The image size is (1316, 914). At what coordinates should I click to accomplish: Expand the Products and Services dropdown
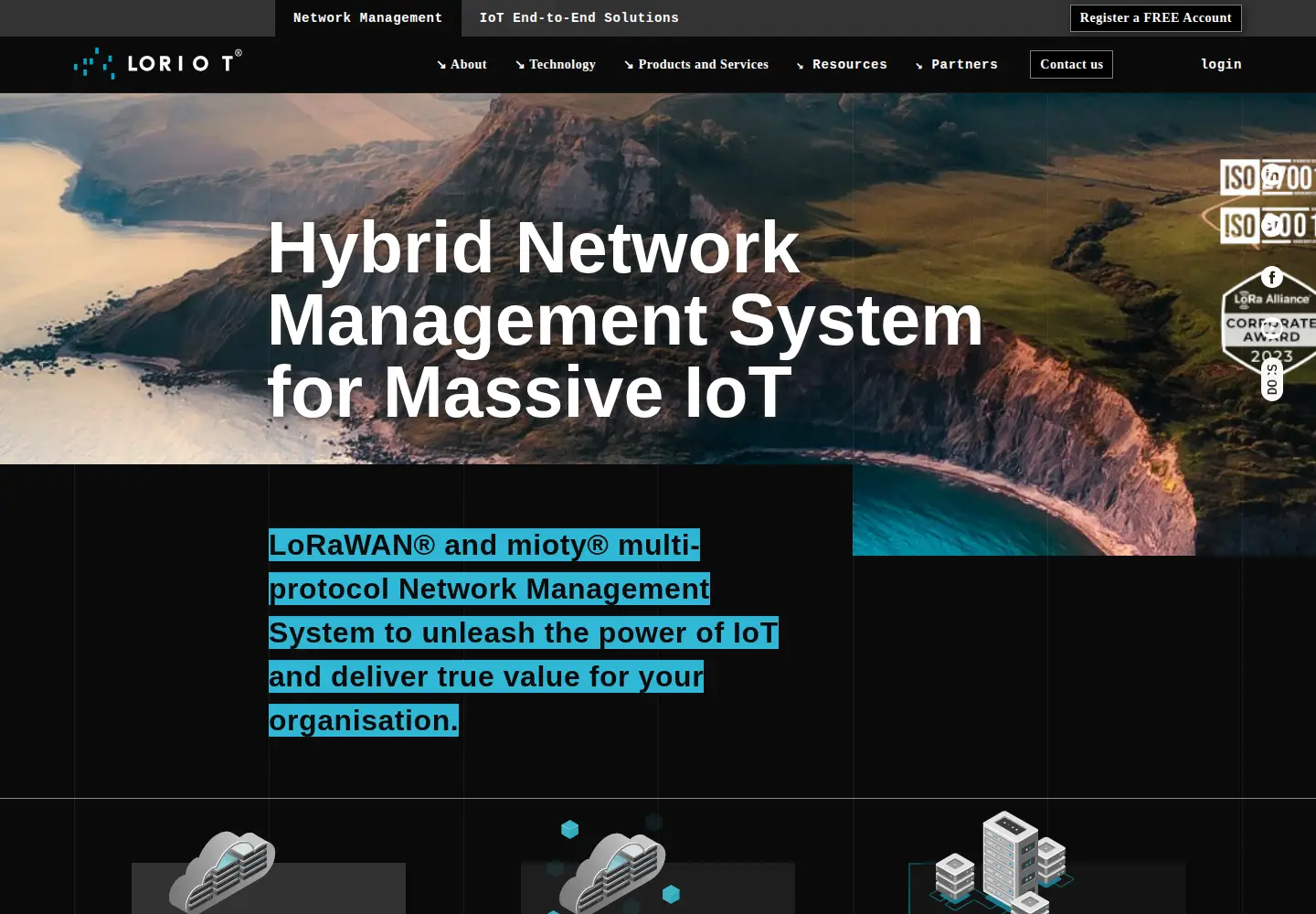coord(696,64)
